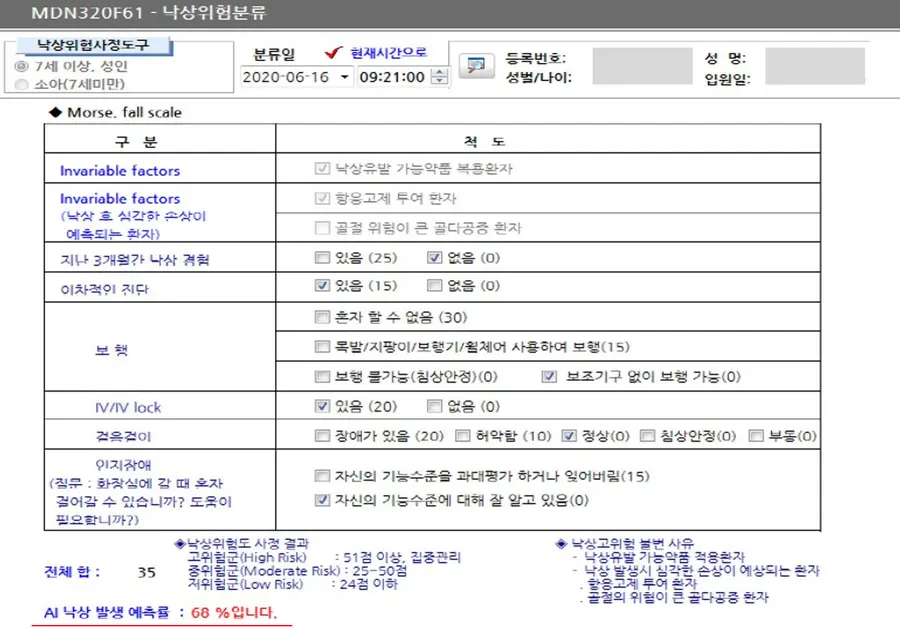
Task: Check 장애가 있음 (20) gait checkbox
Action: click(x=322, y=436)
